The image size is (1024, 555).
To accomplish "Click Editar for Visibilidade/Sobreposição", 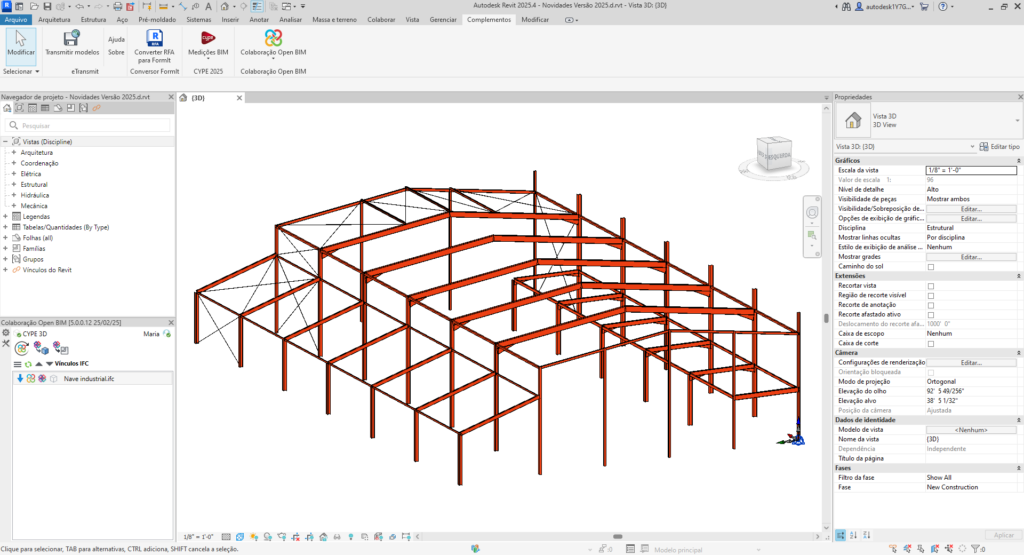I will point(971,209).
